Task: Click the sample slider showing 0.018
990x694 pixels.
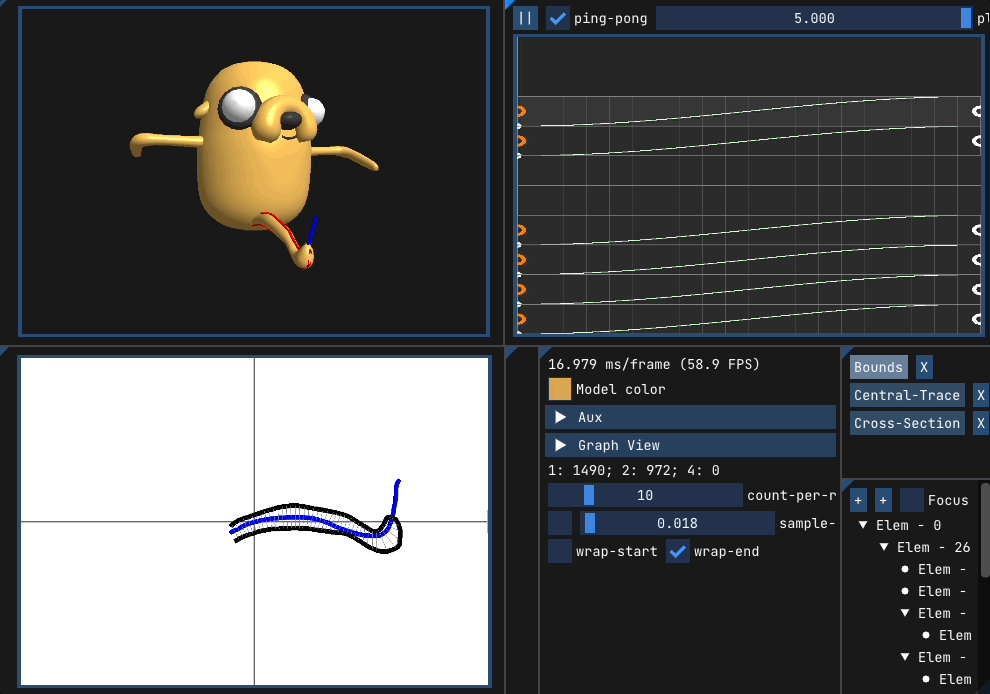Action: pos(677,523)
